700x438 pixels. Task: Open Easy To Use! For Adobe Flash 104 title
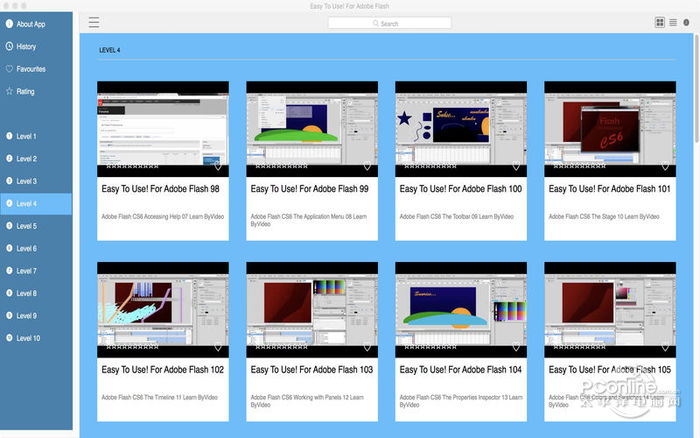pyautogui.click(x=459, y=369)
